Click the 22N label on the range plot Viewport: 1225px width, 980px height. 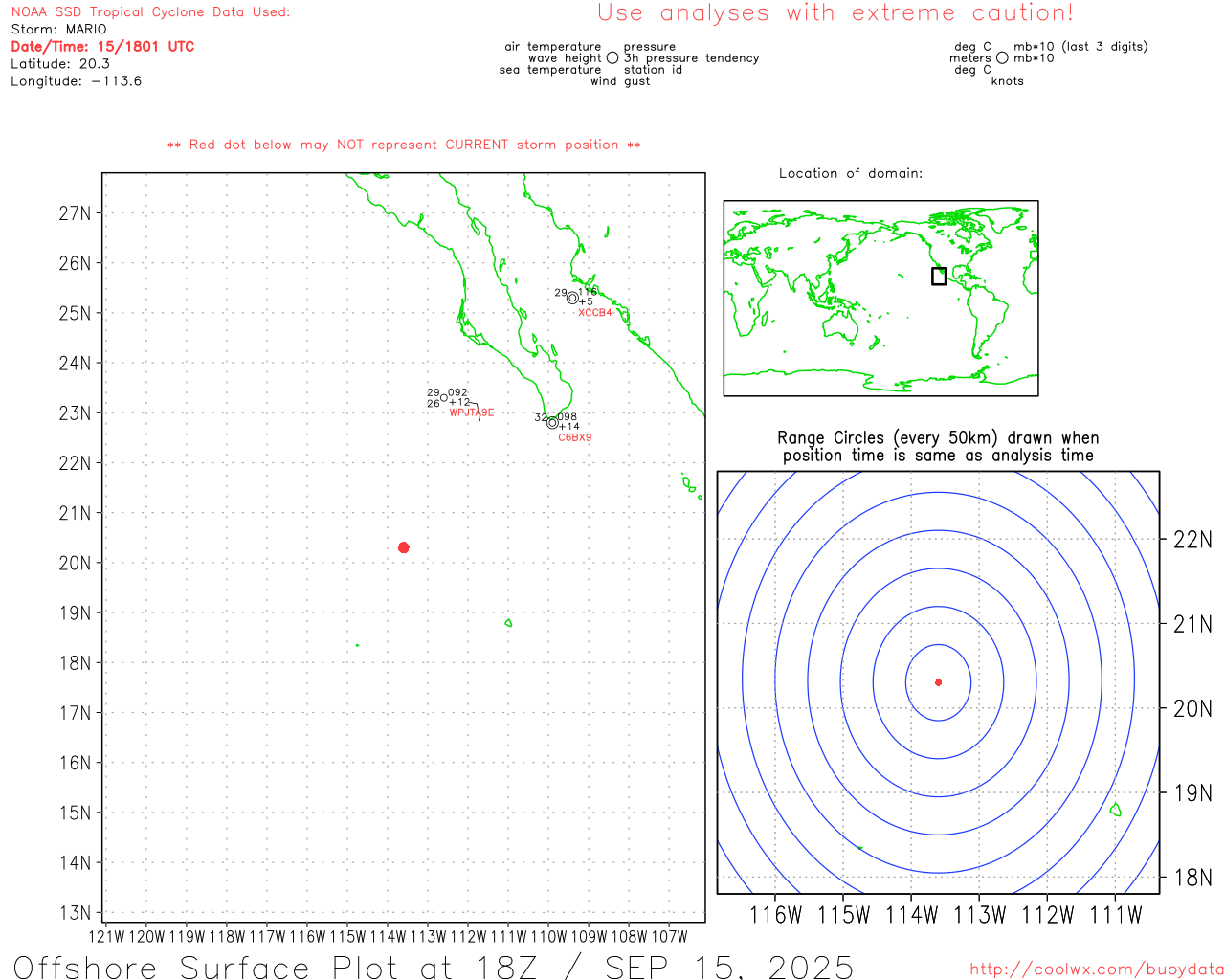[x=1193, y=540]
